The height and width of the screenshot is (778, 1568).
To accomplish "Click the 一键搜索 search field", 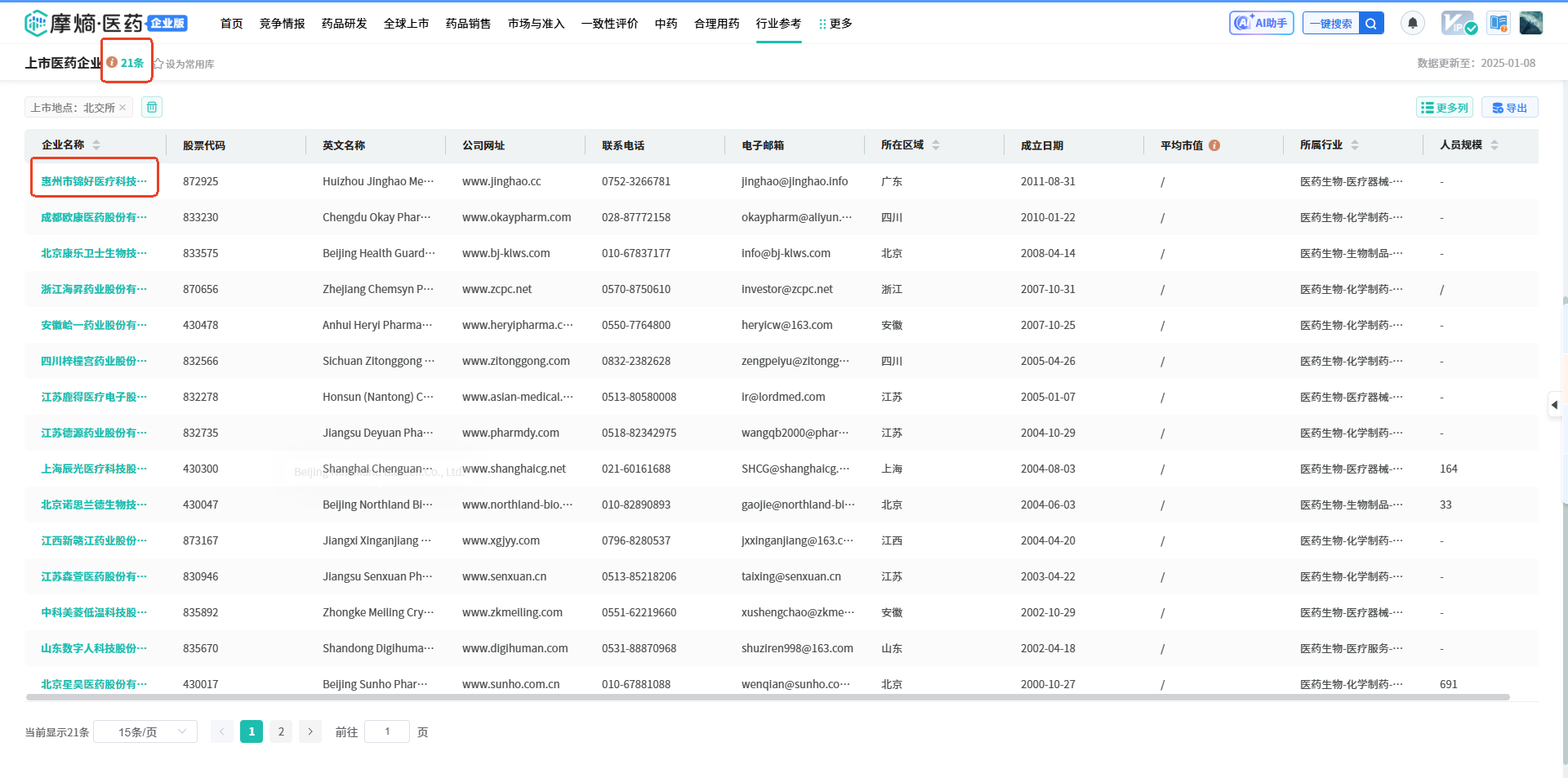I will point(1331,24).
